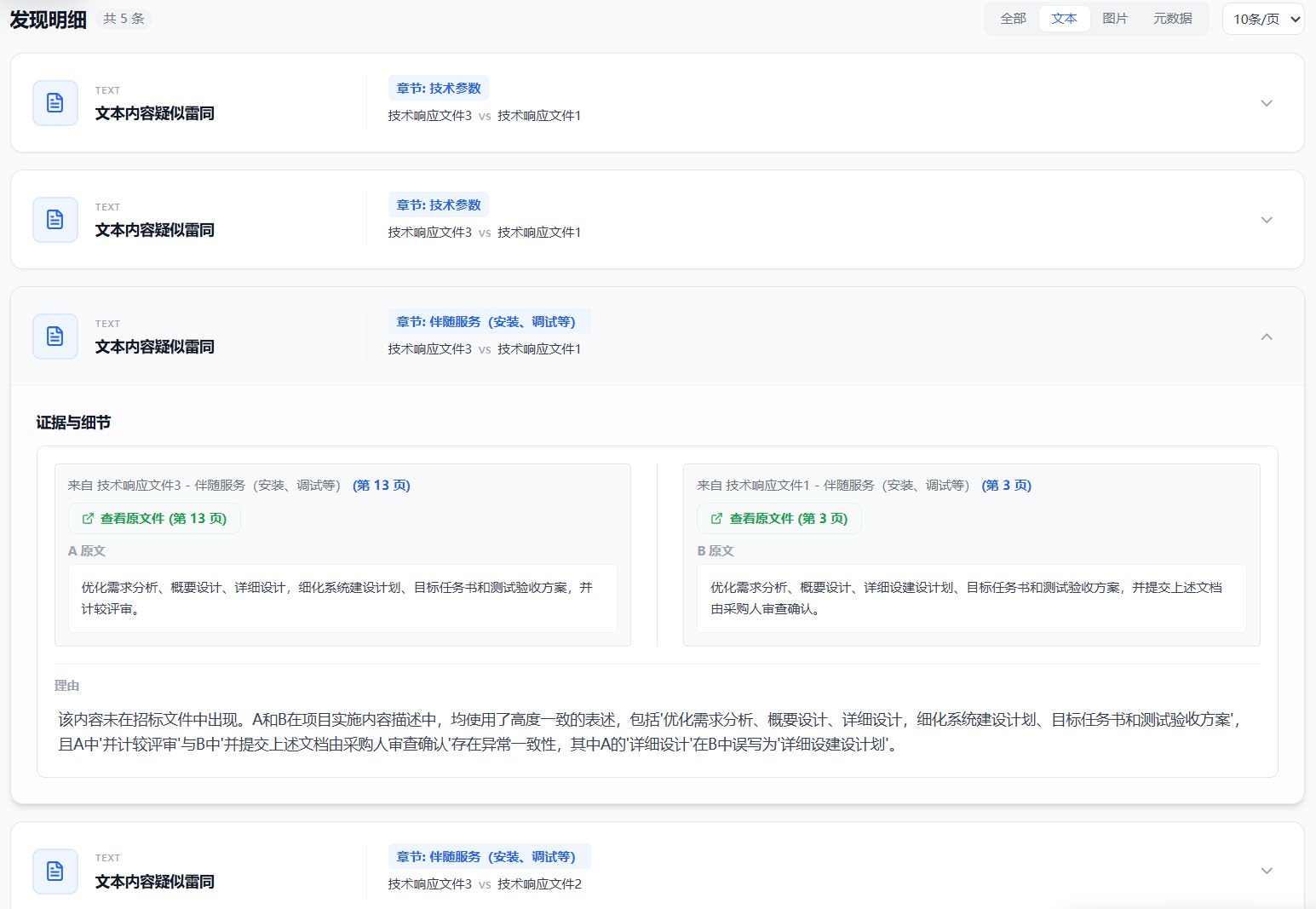Click the A 原文 label
1316x909 pixels.
pyautogui.click(x=87, y=551)
